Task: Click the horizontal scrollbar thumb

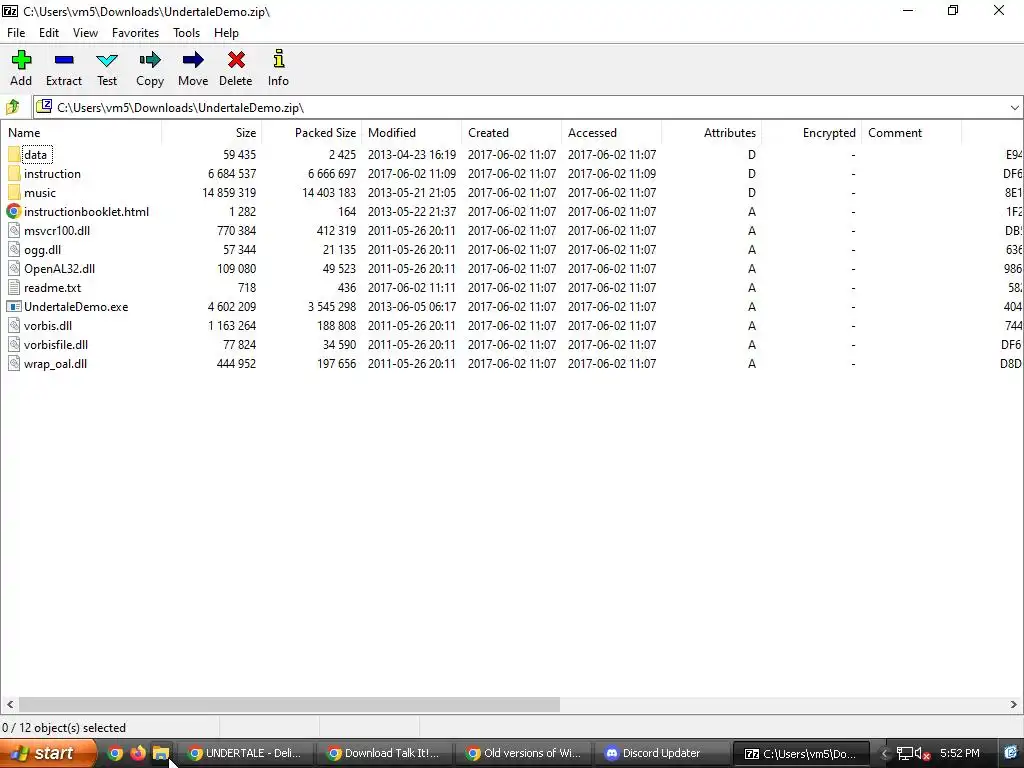Action: click(x=289, y=705)
